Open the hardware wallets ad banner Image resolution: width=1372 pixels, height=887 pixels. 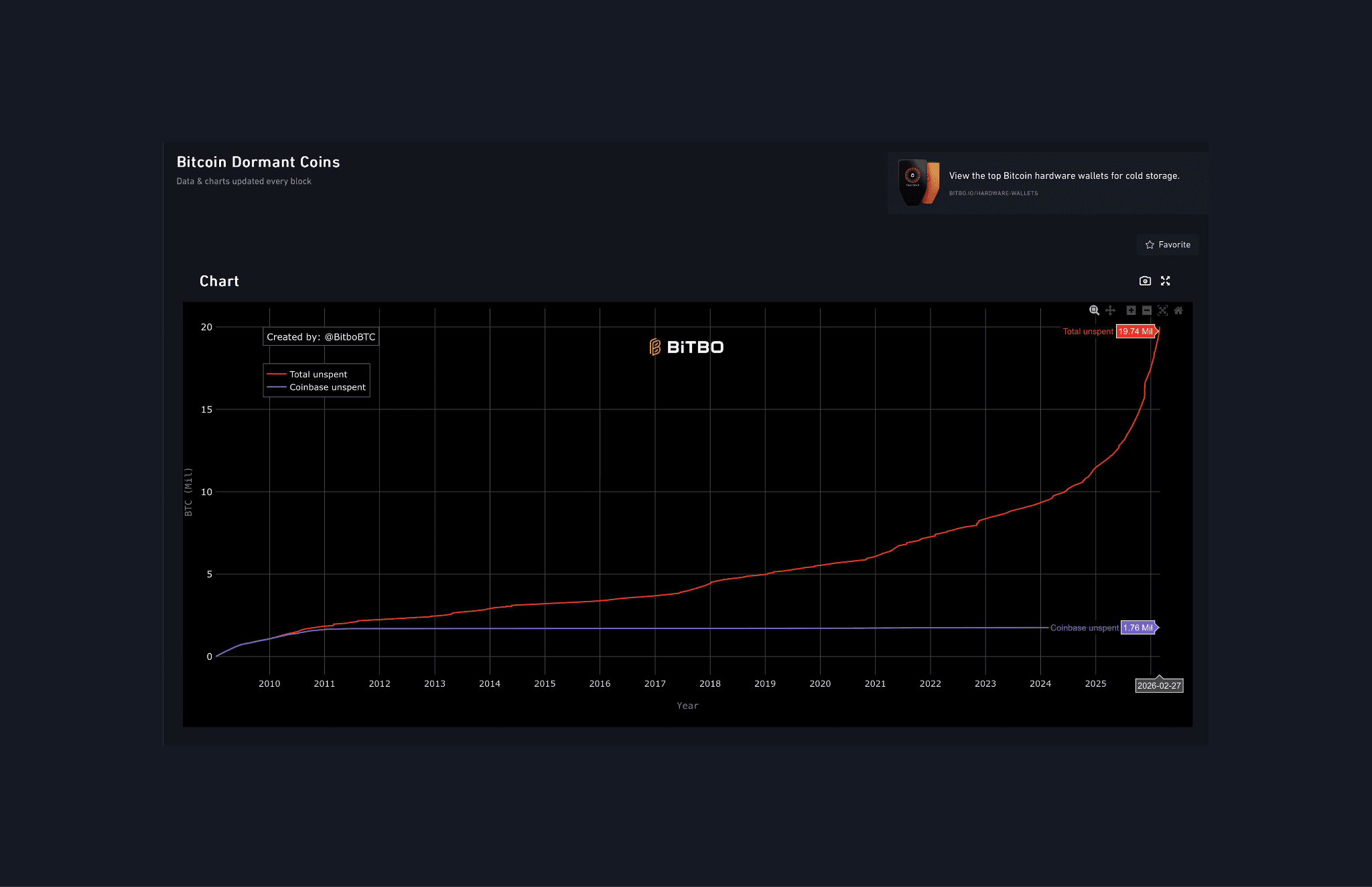[1064, 176]
